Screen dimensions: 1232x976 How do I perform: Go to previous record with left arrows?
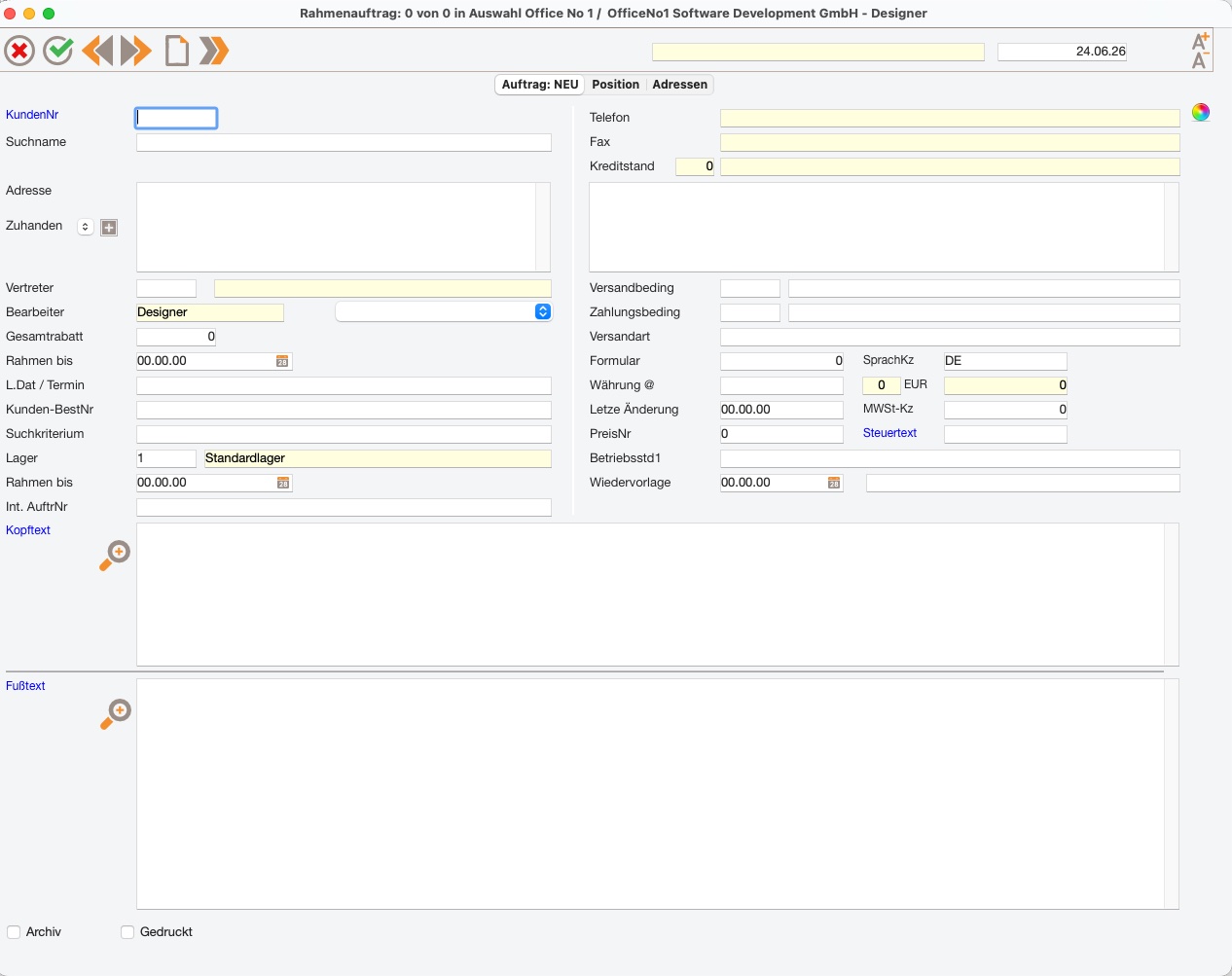[x=97, y=51]
